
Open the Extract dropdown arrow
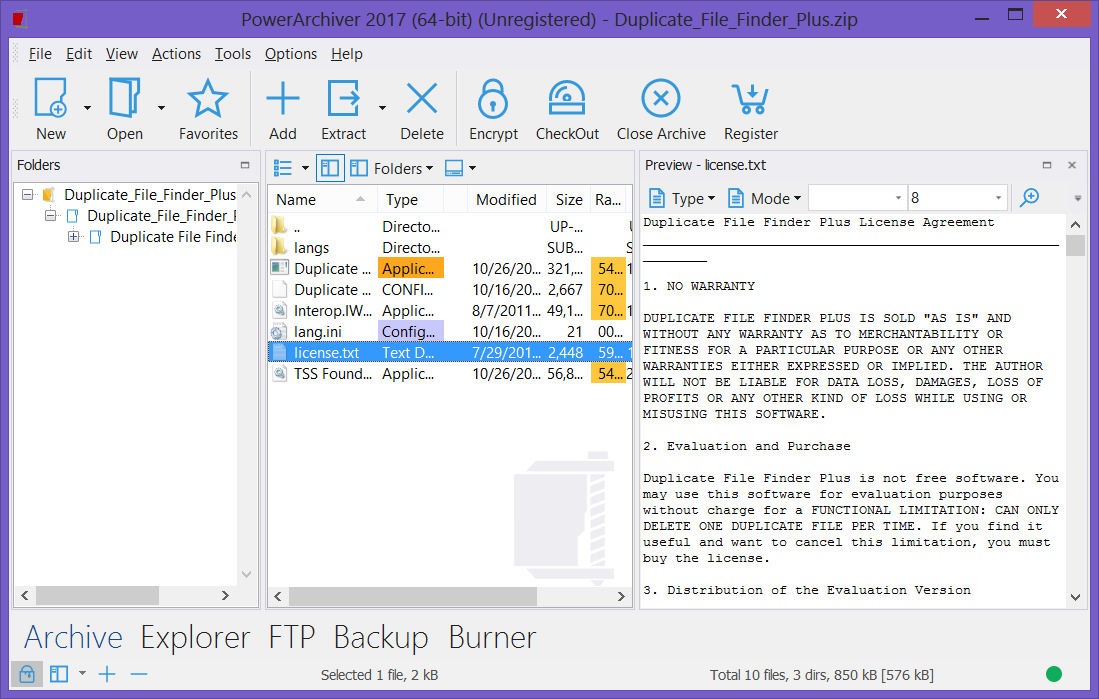pyautogui.click(x=382, y=108)
